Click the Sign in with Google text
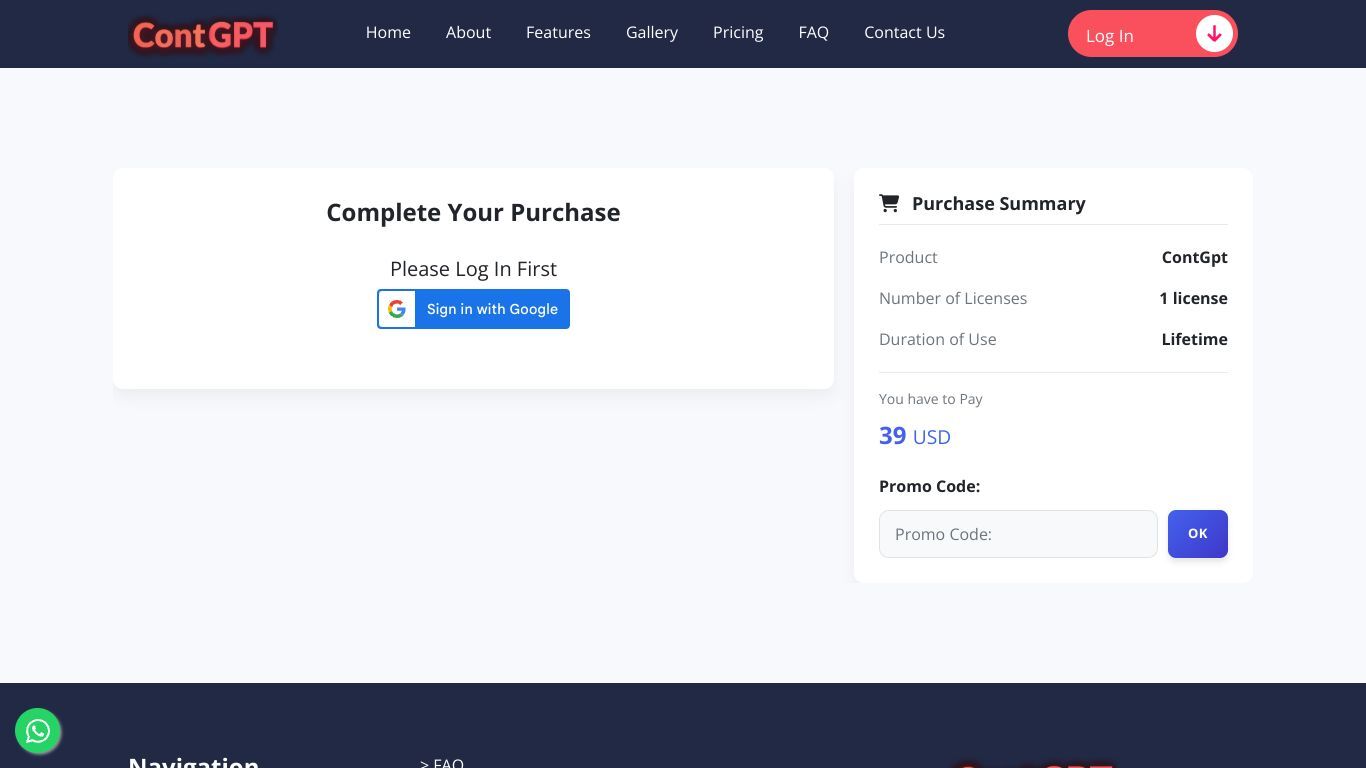Screen dimensions: 1366x768 click(x=492, y=309)
